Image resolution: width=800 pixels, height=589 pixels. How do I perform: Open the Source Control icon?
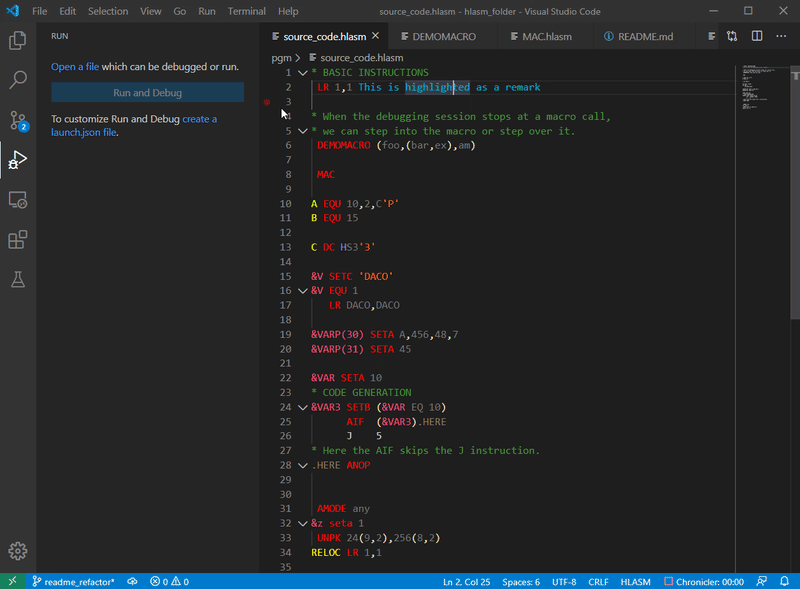coord(16,118)
